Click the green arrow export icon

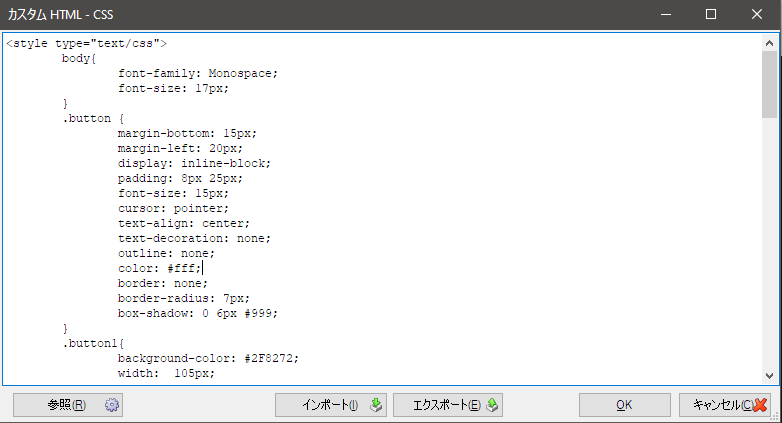(x=492, y=405)
